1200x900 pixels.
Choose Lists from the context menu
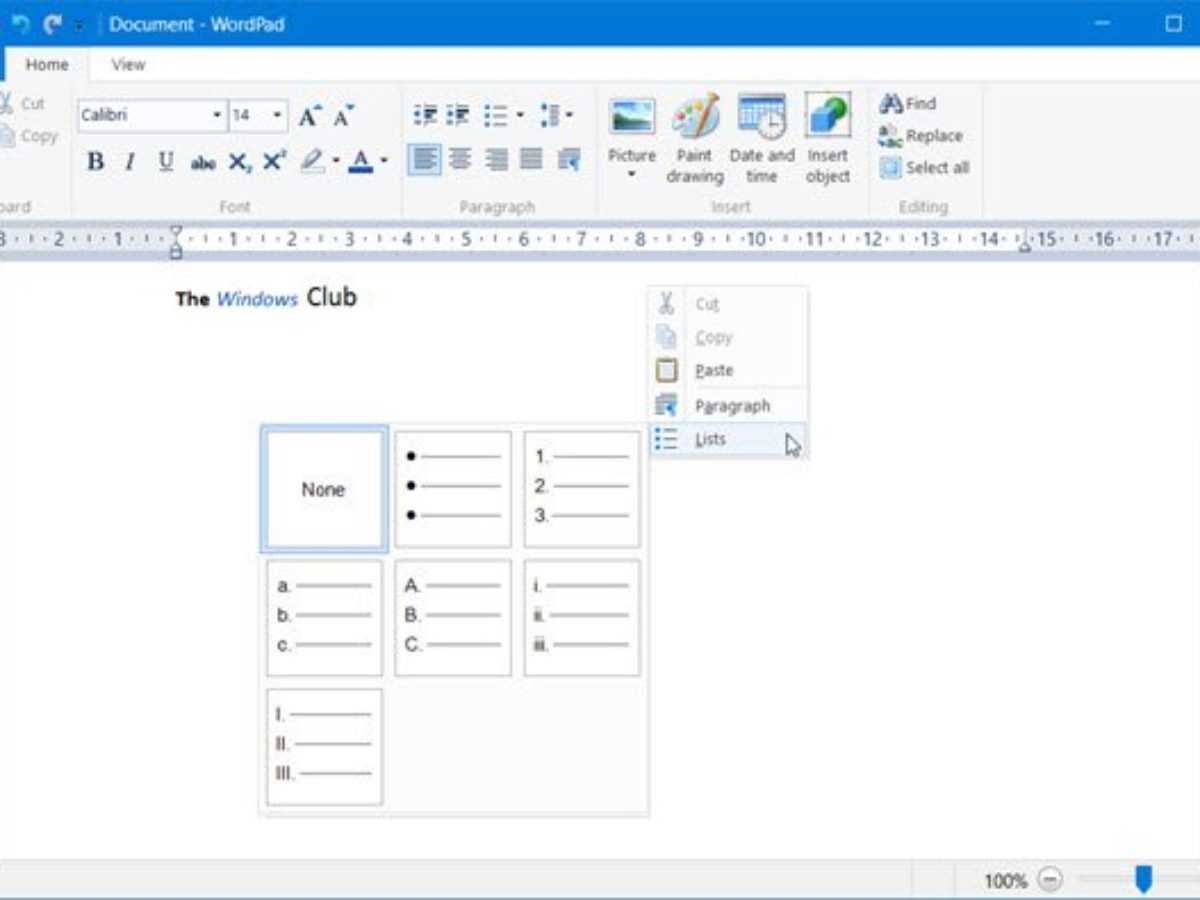click(727, 439)
